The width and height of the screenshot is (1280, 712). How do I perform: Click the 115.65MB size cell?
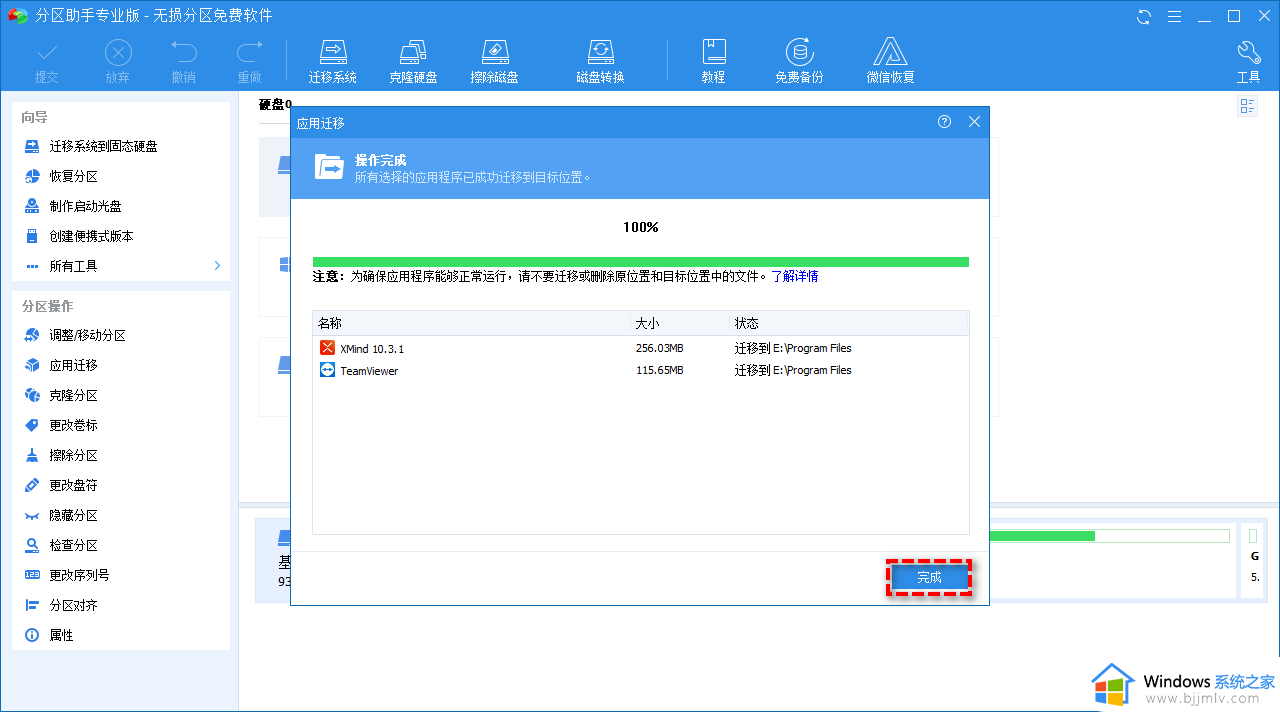tap(659, 370)
